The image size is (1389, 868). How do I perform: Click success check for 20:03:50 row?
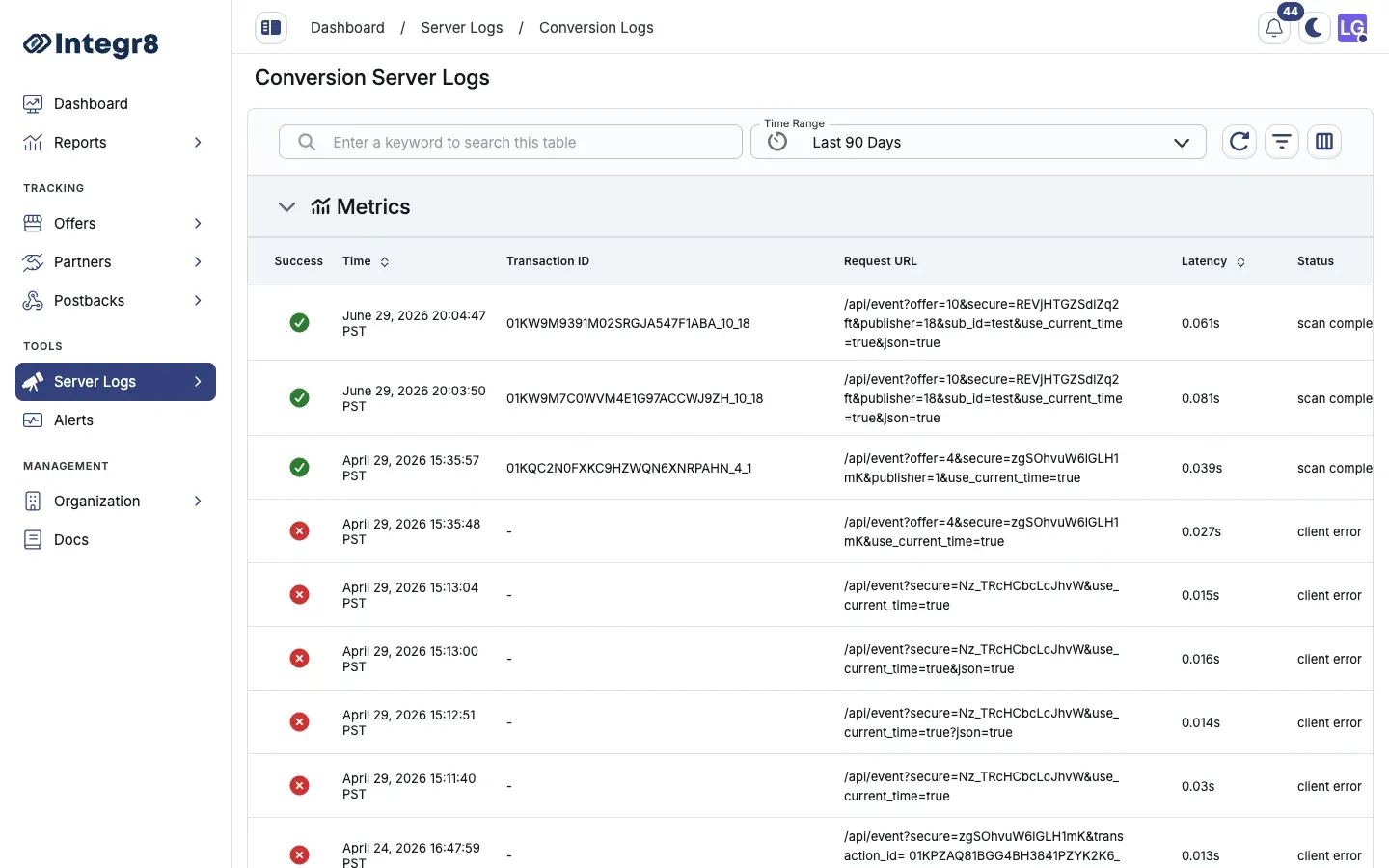[300, 397]
